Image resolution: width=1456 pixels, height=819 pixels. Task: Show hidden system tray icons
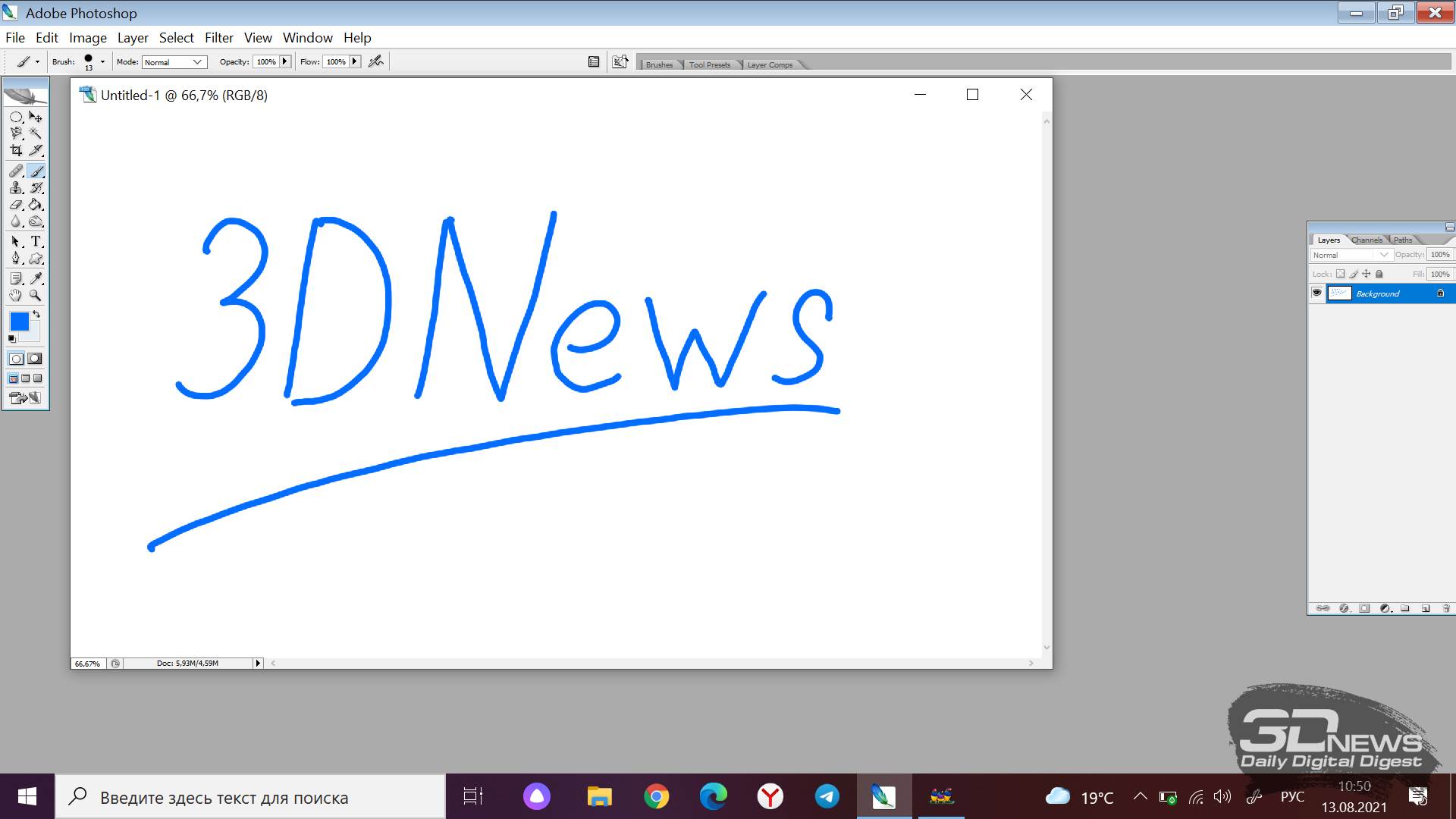[1140, 796]
